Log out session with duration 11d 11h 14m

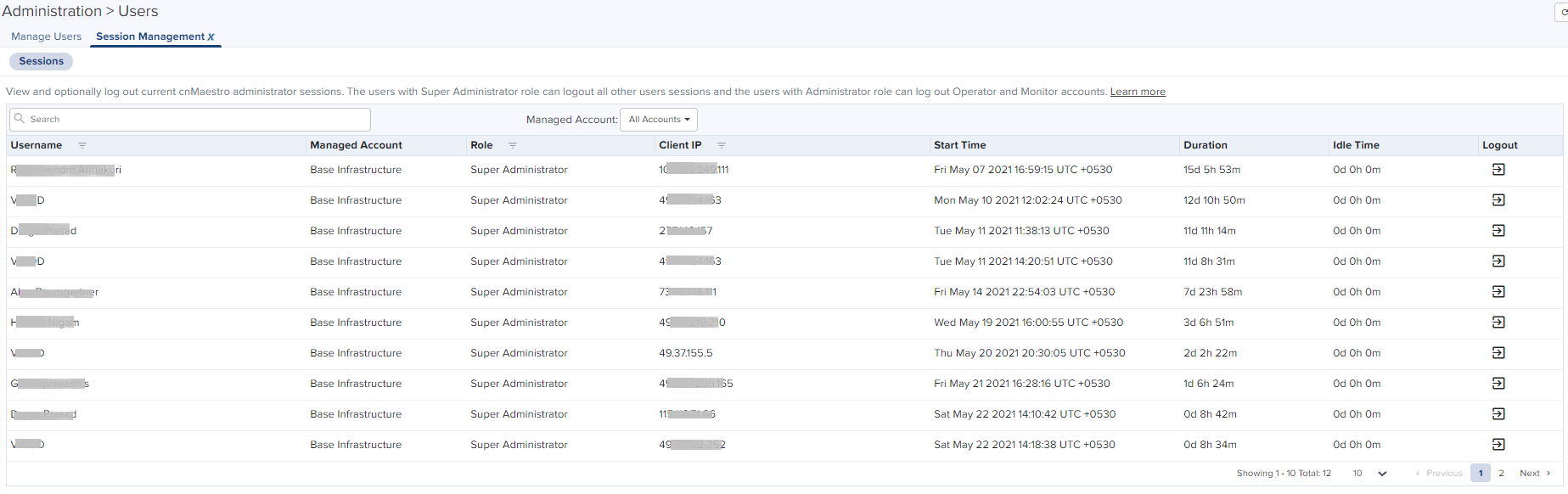(1498, 231)
